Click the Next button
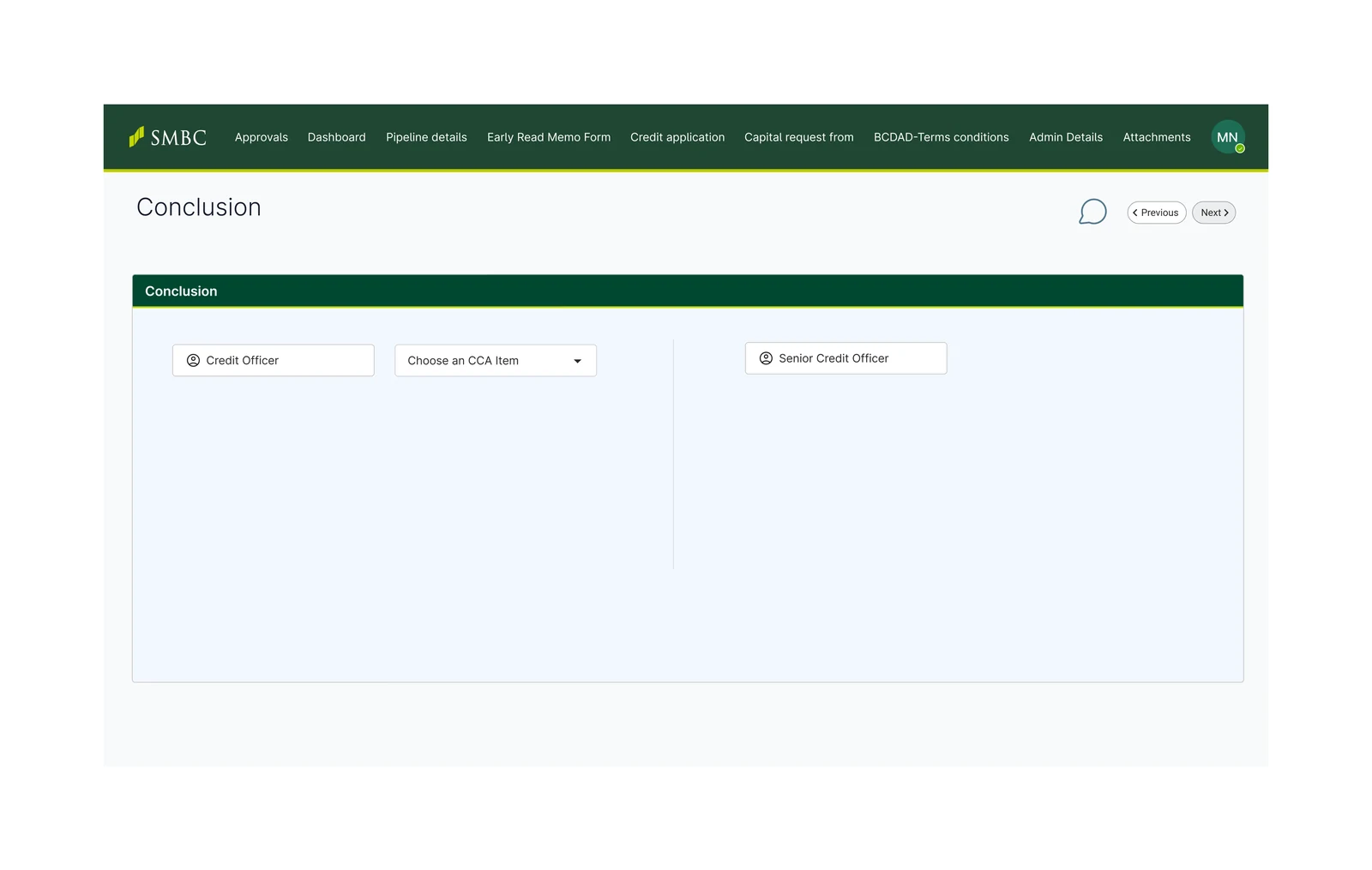 [1214, 213]
